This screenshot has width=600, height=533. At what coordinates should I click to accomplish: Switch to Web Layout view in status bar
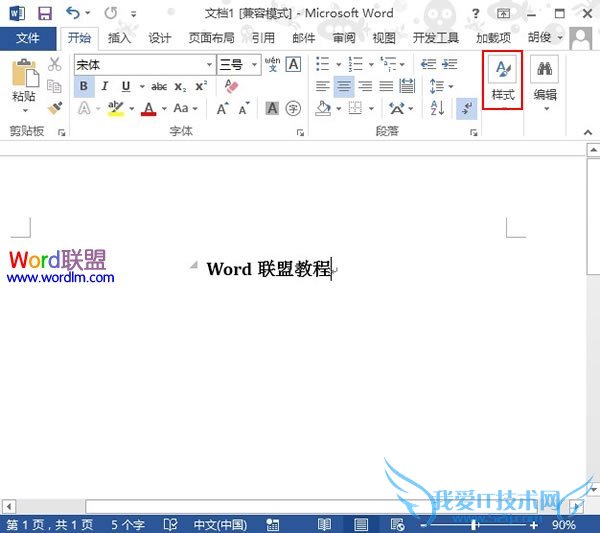(x=397, y=524)
